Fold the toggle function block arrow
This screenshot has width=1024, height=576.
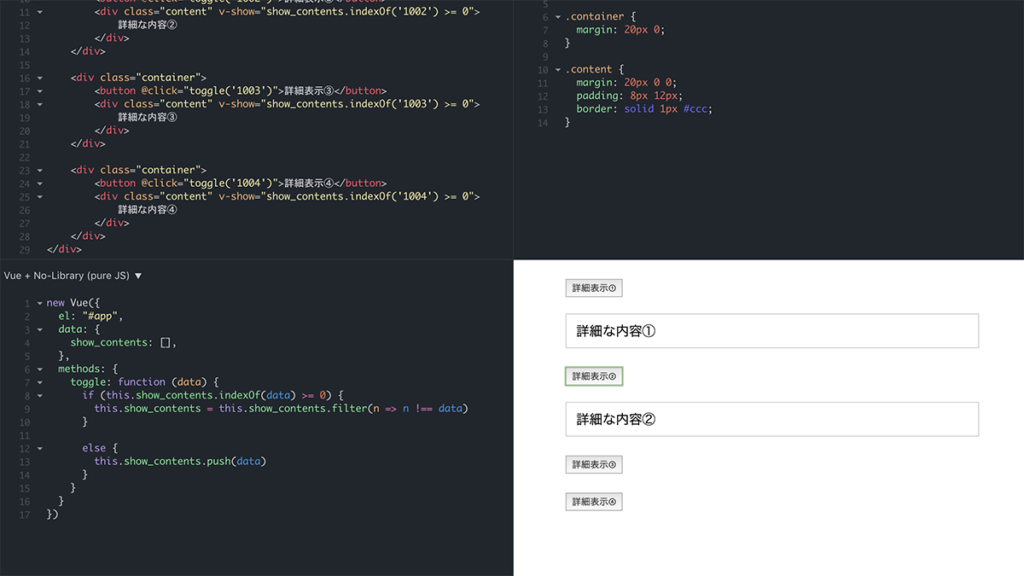[40, 382]
